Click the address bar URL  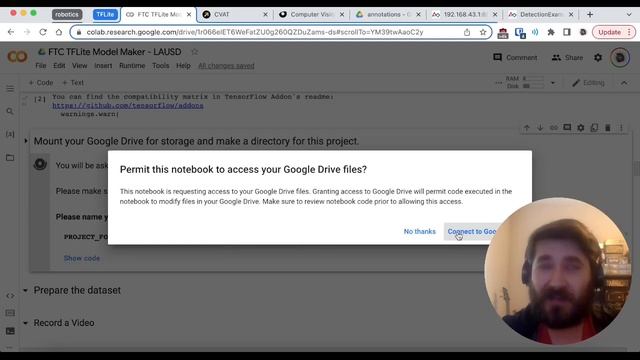click(x=255, y=32)
